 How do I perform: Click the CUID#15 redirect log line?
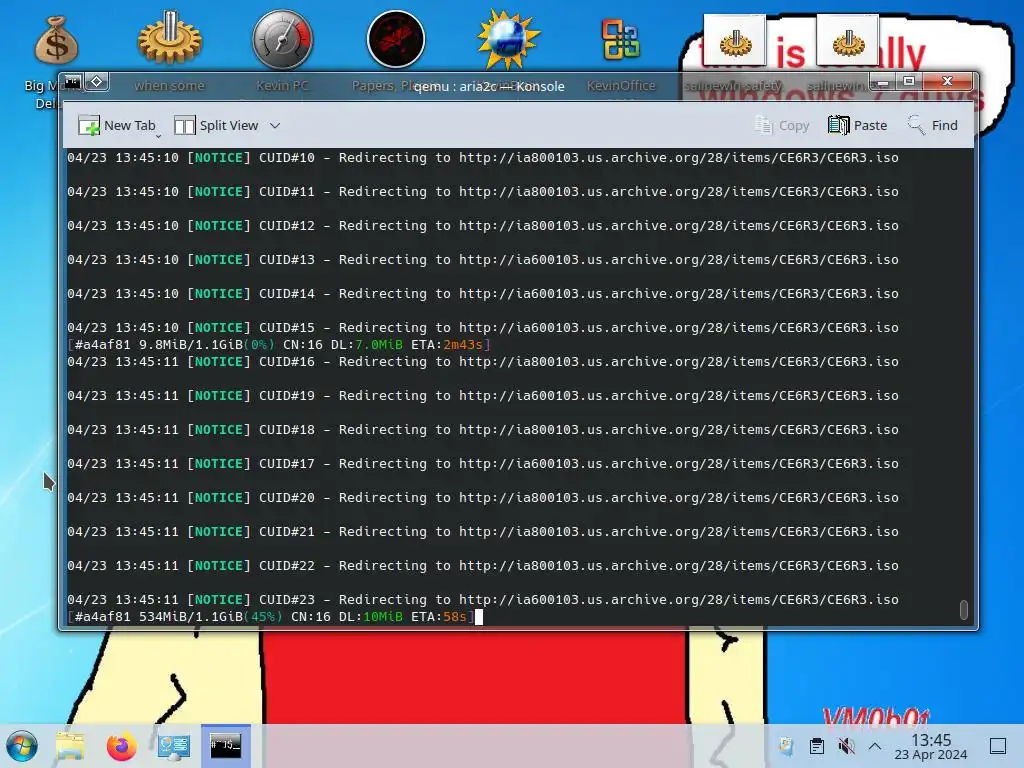click(483, 327)
